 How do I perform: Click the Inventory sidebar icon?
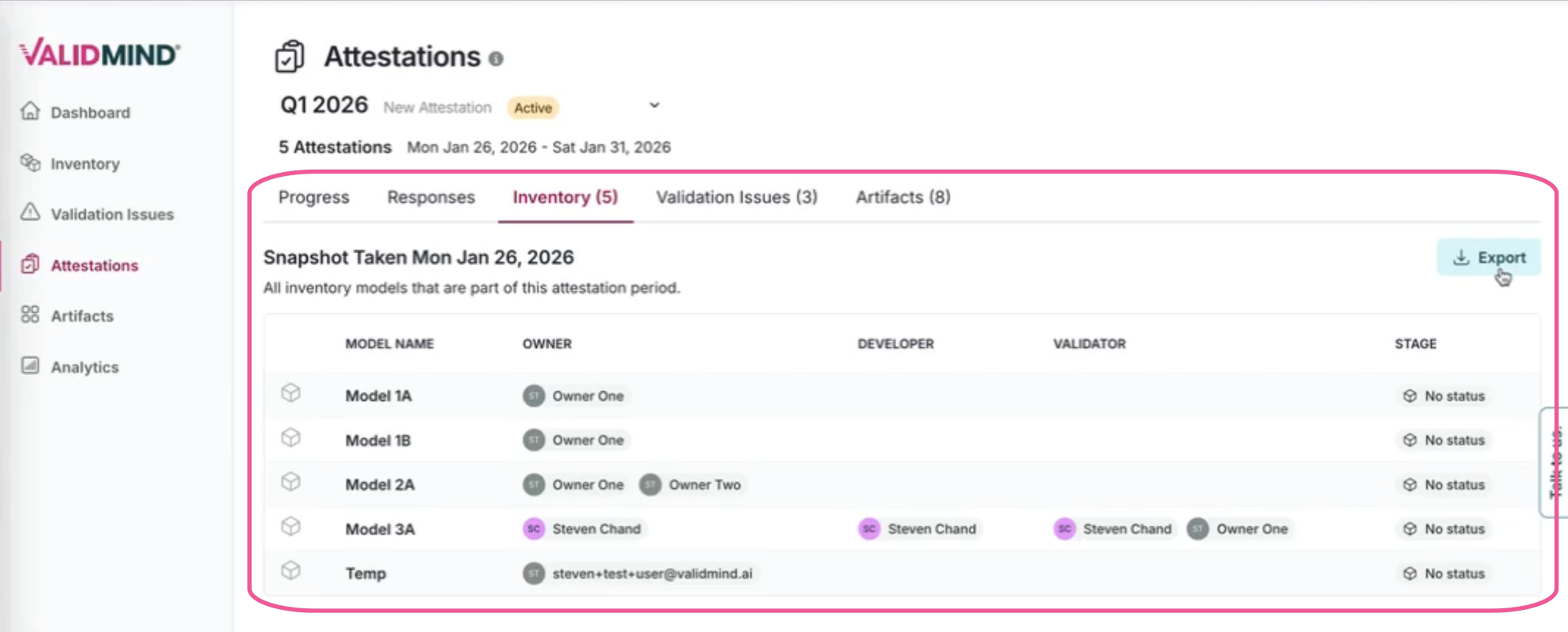(x=30, y=163)
